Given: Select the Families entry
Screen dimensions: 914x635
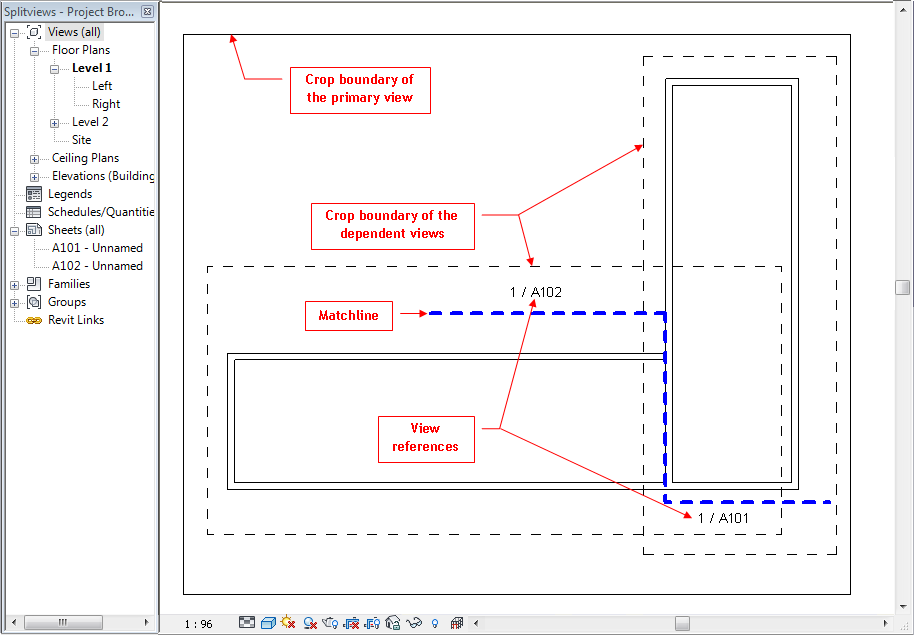Looking at the screenshot, I should click(69, 284).
